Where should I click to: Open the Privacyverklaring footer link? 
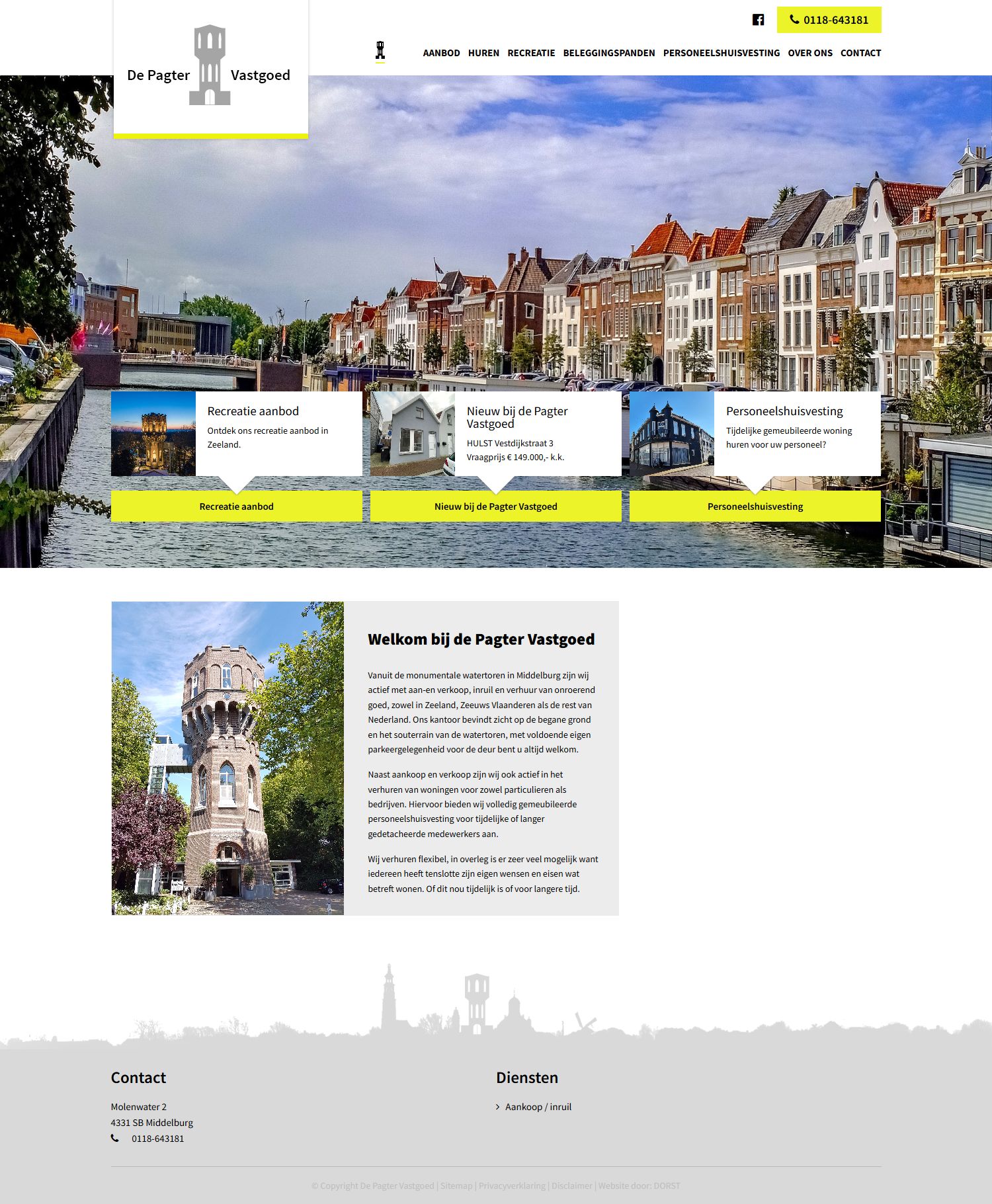512,1185
